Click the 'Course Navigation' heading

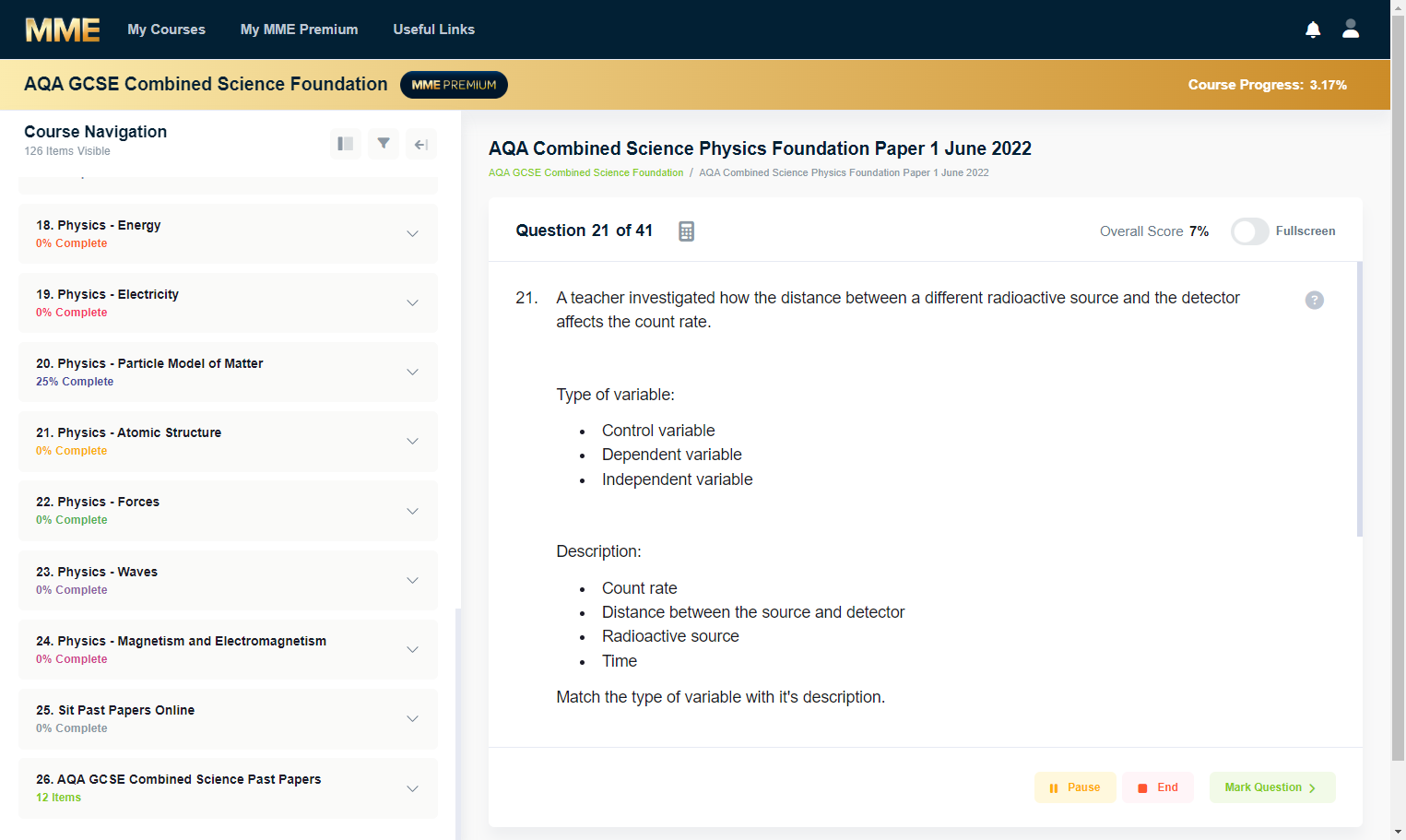click(95, 132)
